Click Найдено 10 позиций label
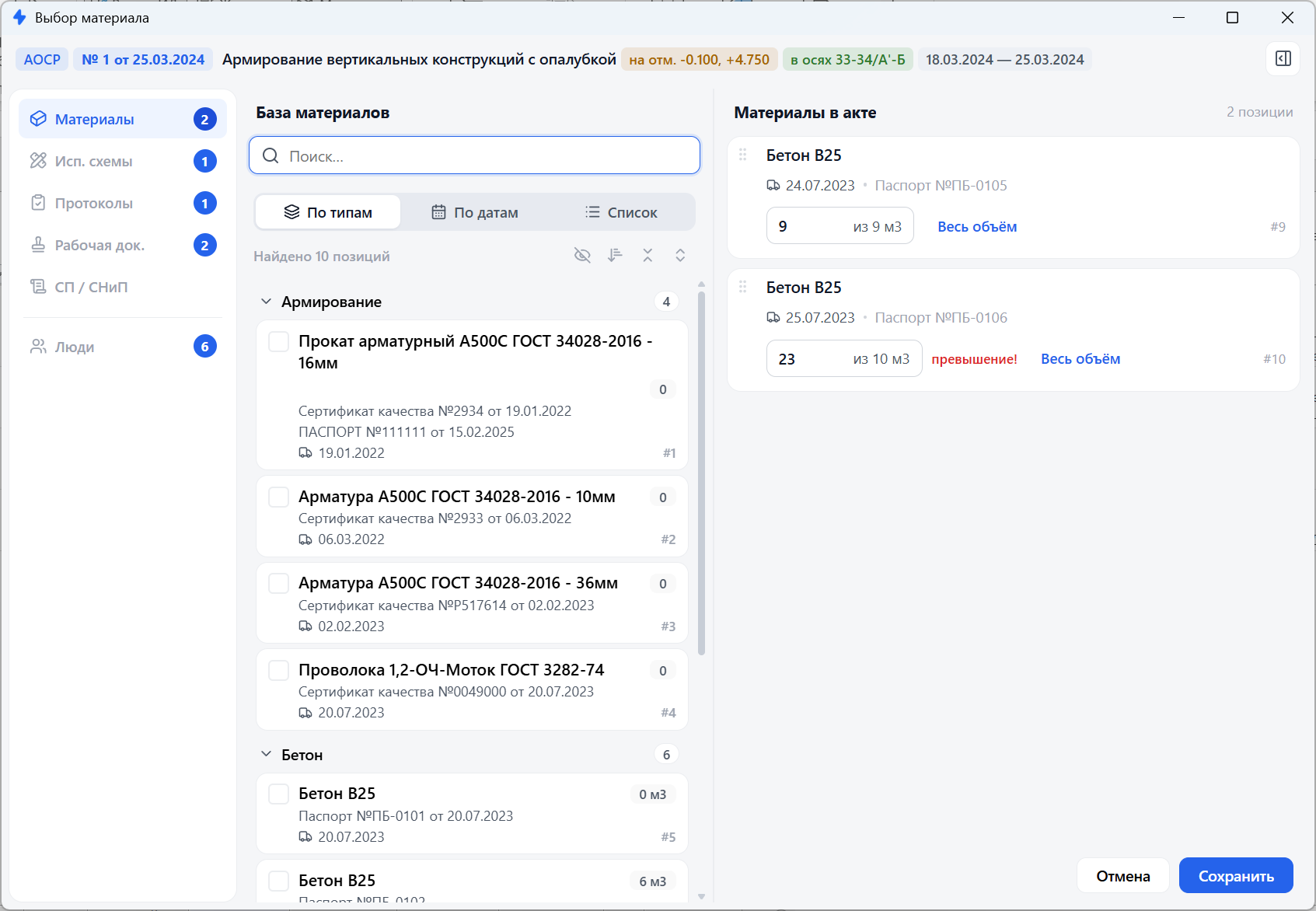The width and height of the screenshot is (1316, 911). [322, 257]
